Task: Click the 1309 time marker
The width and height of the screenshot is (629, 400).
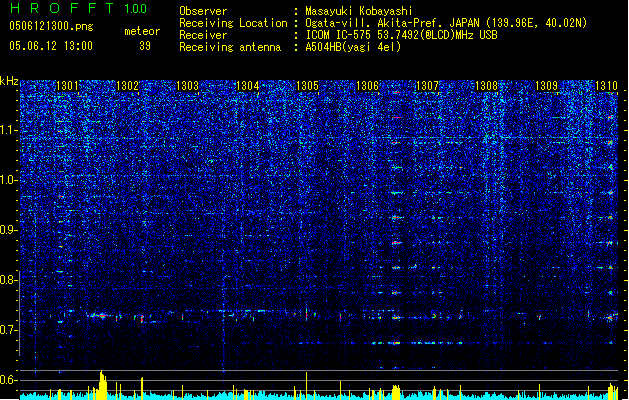Action: (547, 86)
